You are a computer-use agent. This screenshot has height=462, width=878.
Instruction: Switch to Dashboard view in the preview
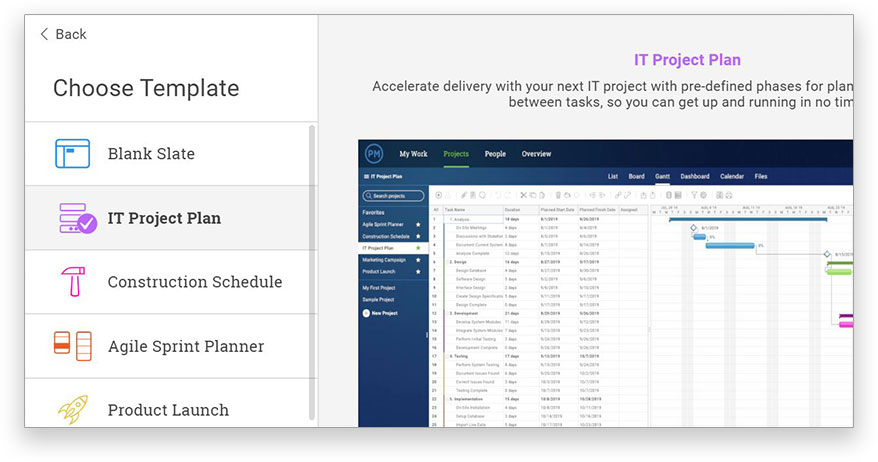pyautogui.click(x=695, y=176)
